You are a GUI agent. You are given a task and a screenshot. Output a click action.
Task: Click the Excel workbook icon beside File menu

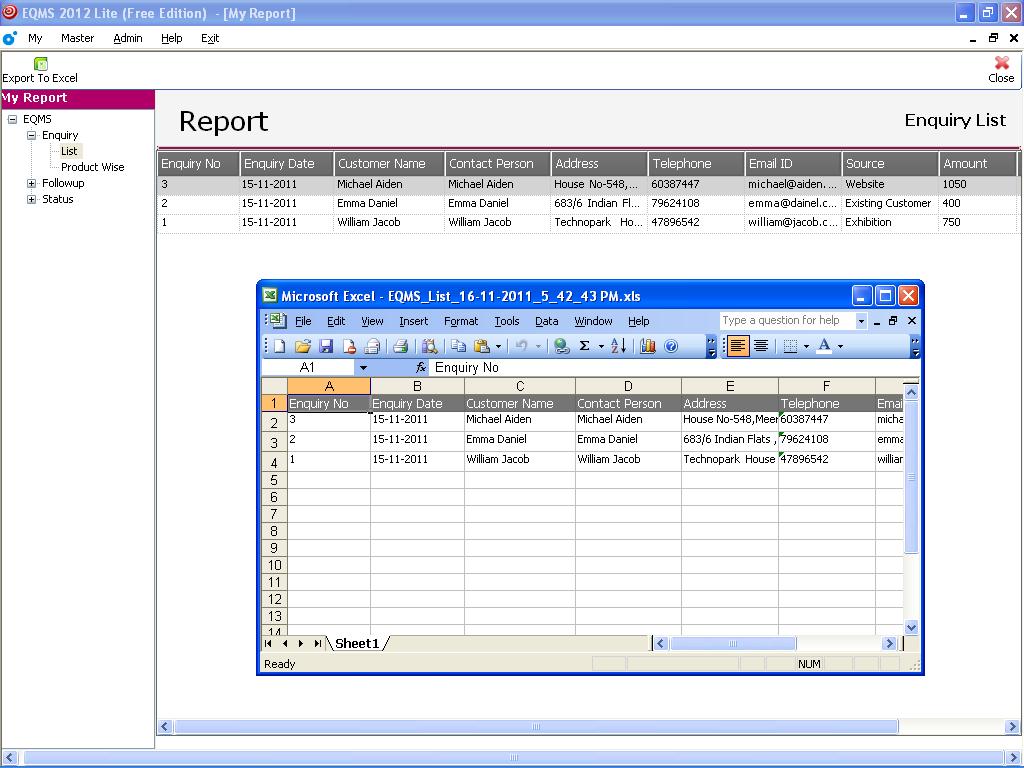point(278,320)
